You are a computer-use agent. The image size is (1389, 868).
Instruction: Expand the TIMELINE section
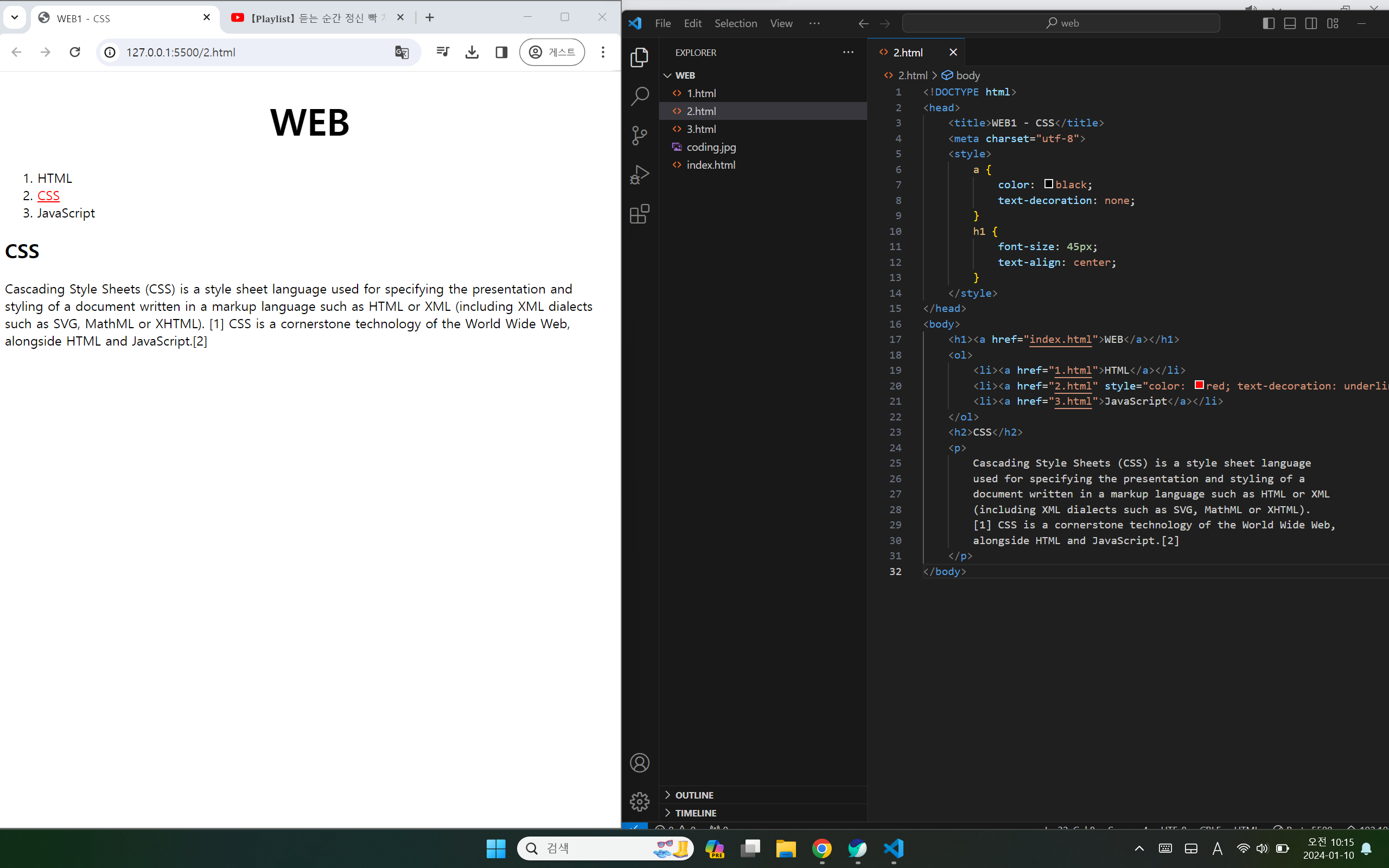(695, 813)
